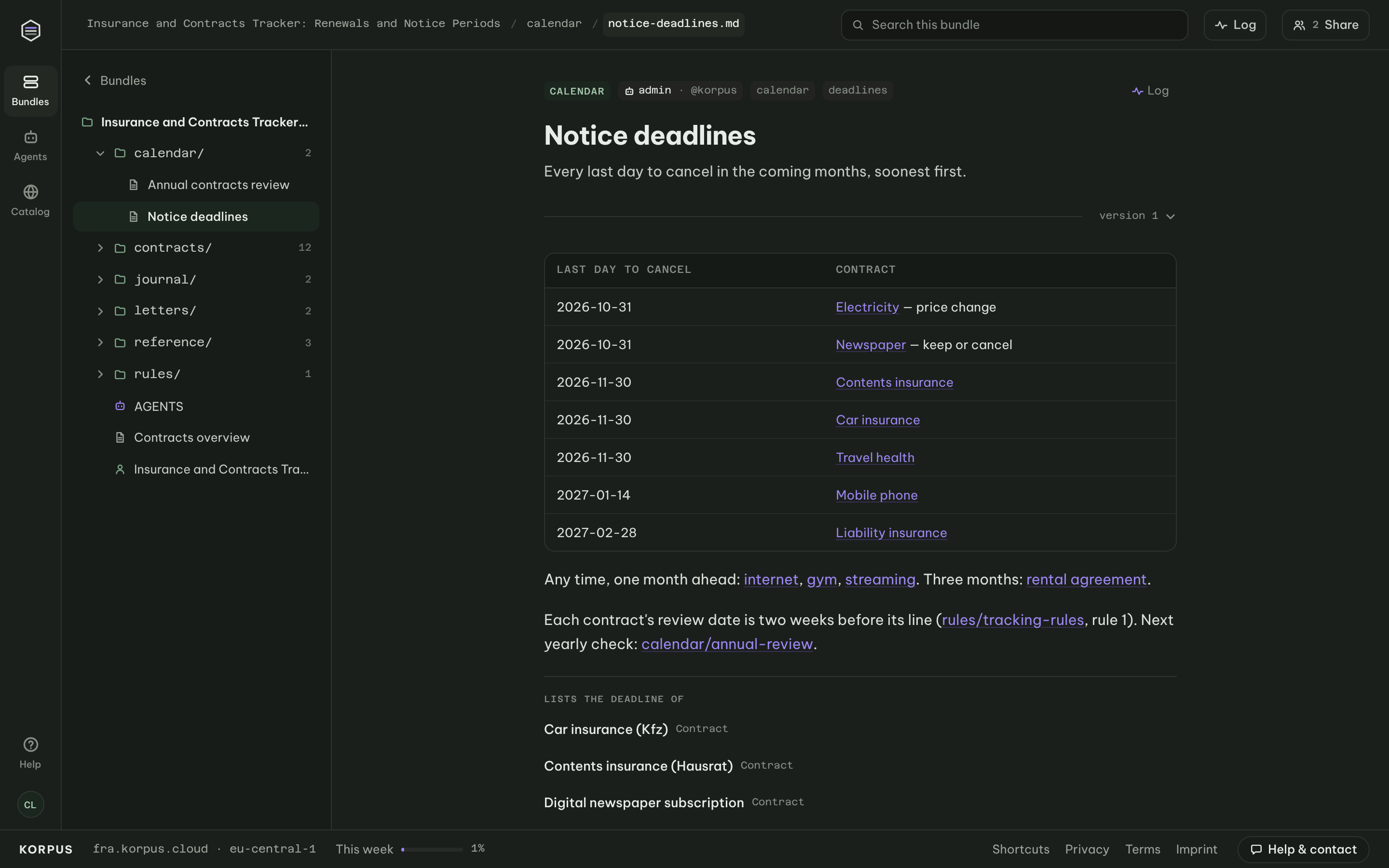Expand the rules/ folder
Screen dimensions: 1389x868
tap(100, 374)
